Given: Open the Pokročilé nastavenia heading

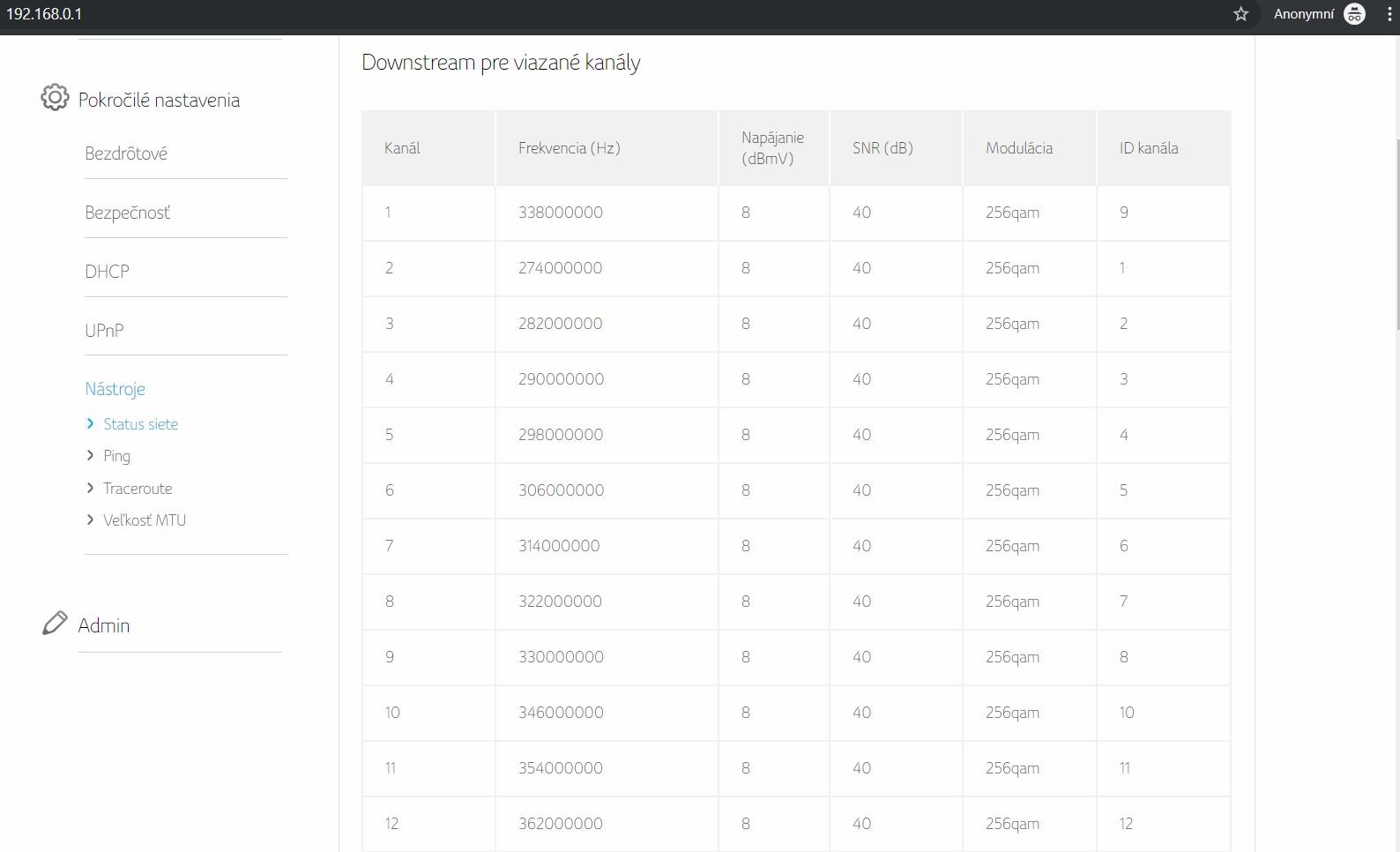Looking at the screenshot, I should [159, 100].
